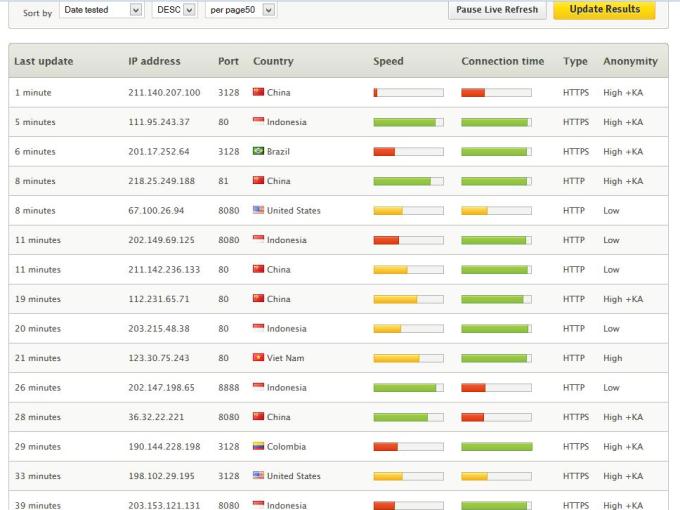Click Indonesia flag for 203.153.121.131
680x510 pixels.
(x=258, y=504)
